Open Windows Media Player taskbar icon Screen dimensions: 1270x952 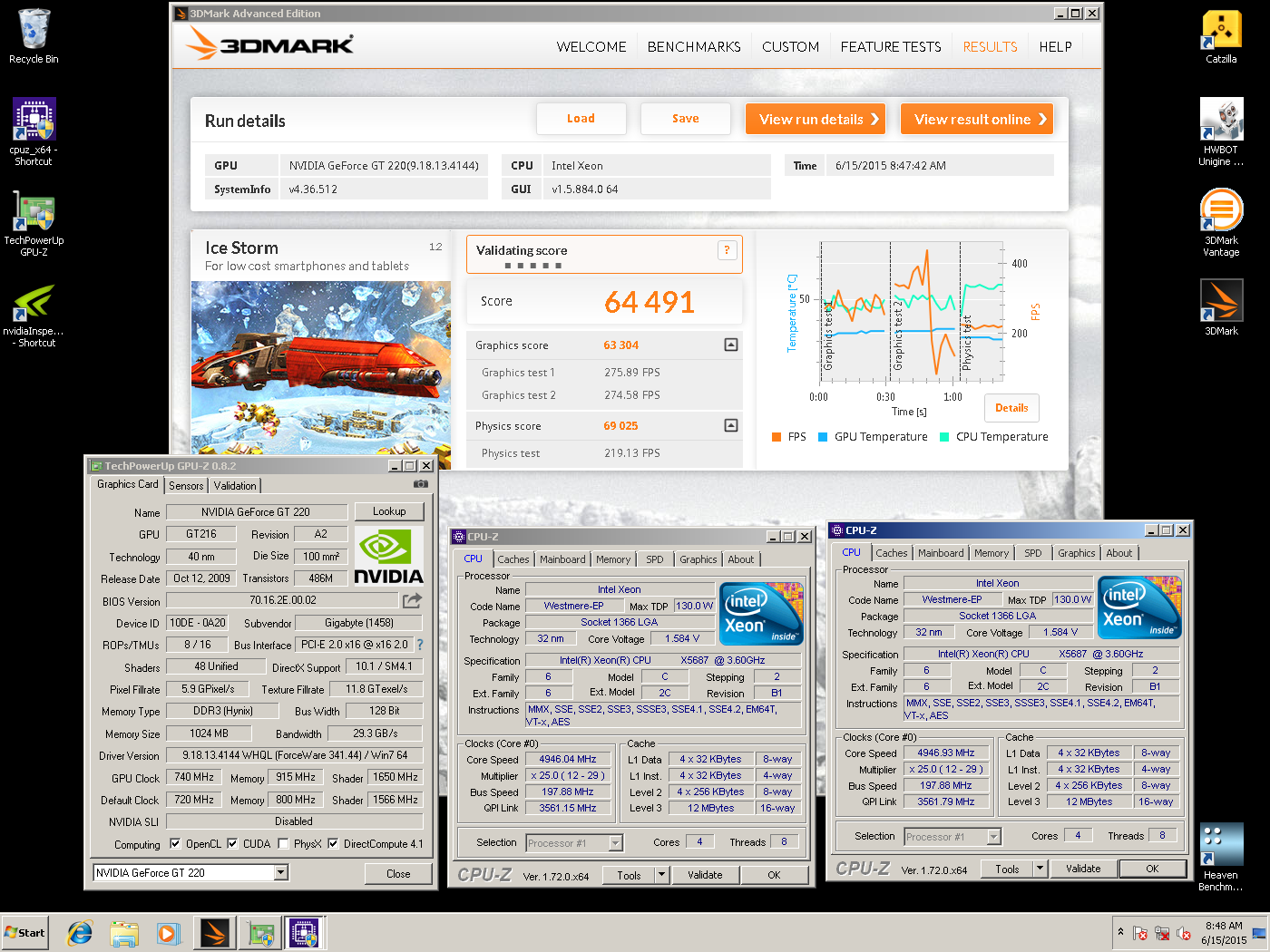point(168,933)
